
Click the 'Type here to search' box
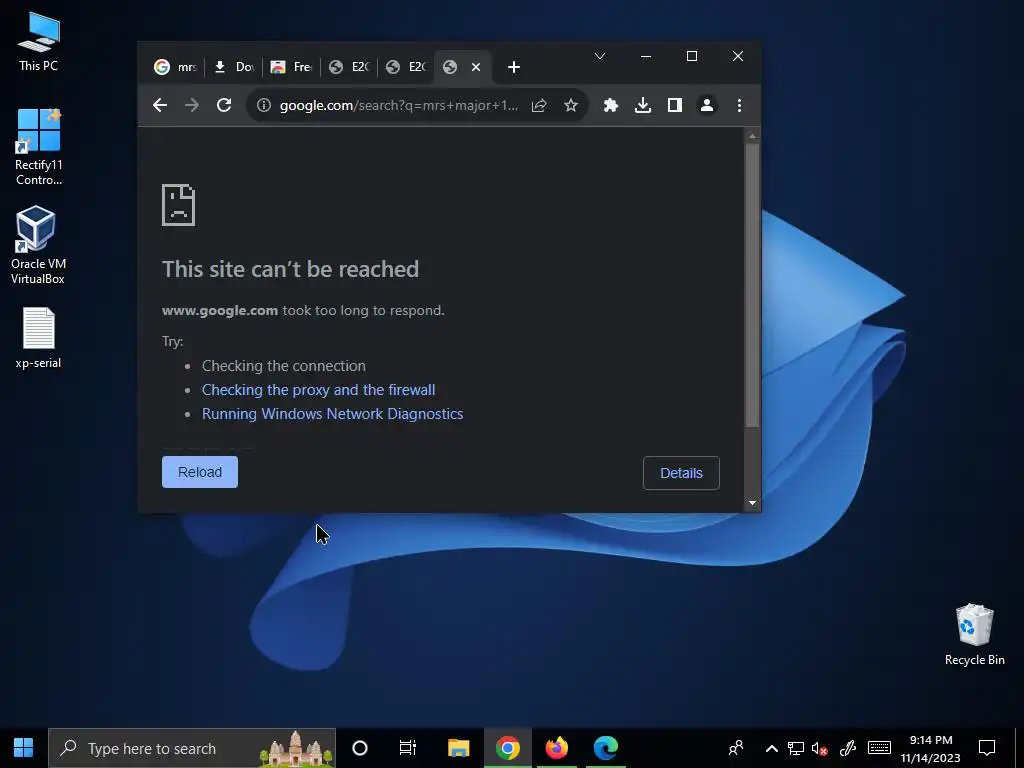click(192, 748)
